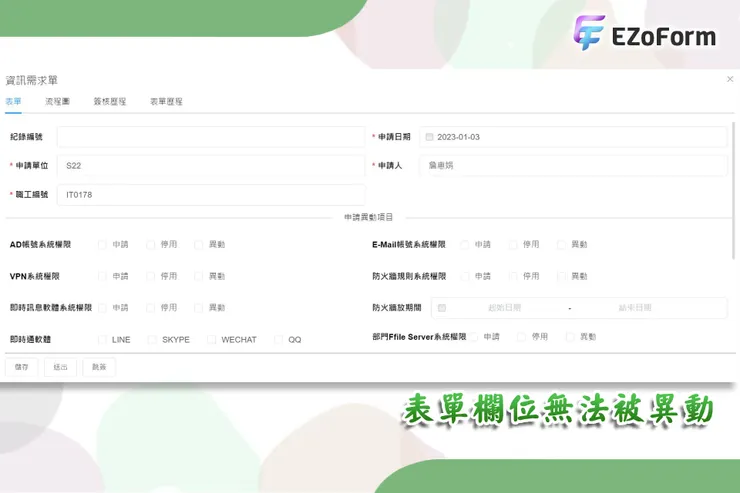Check 停用 for 部門Ffile Server系統權限
The image size is (740, 493).
[x=521, y=336]
